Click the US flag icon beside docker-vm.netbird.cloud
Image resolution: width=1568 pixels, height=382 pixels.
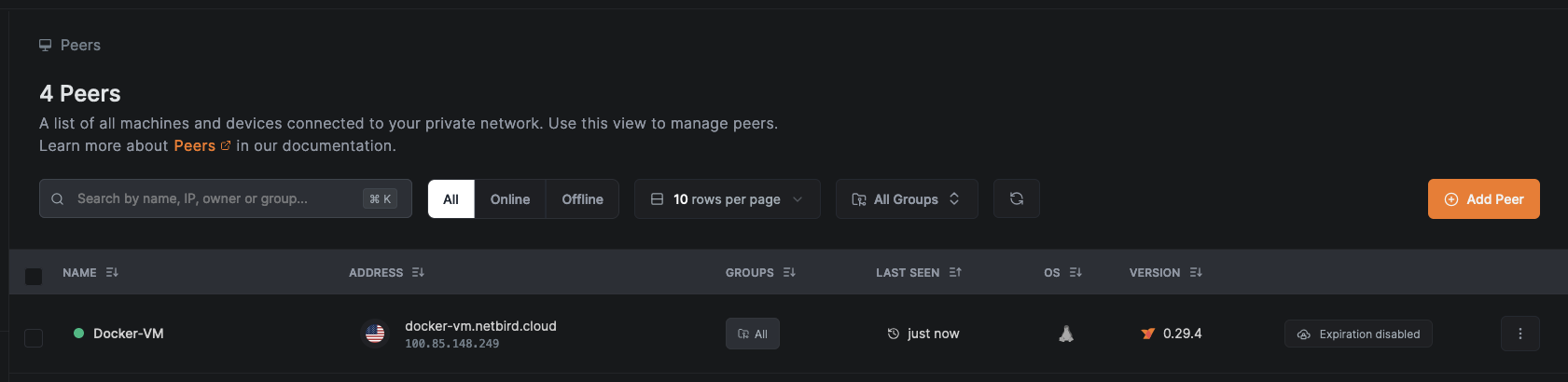pyautogui.click(x=375, y=334)
